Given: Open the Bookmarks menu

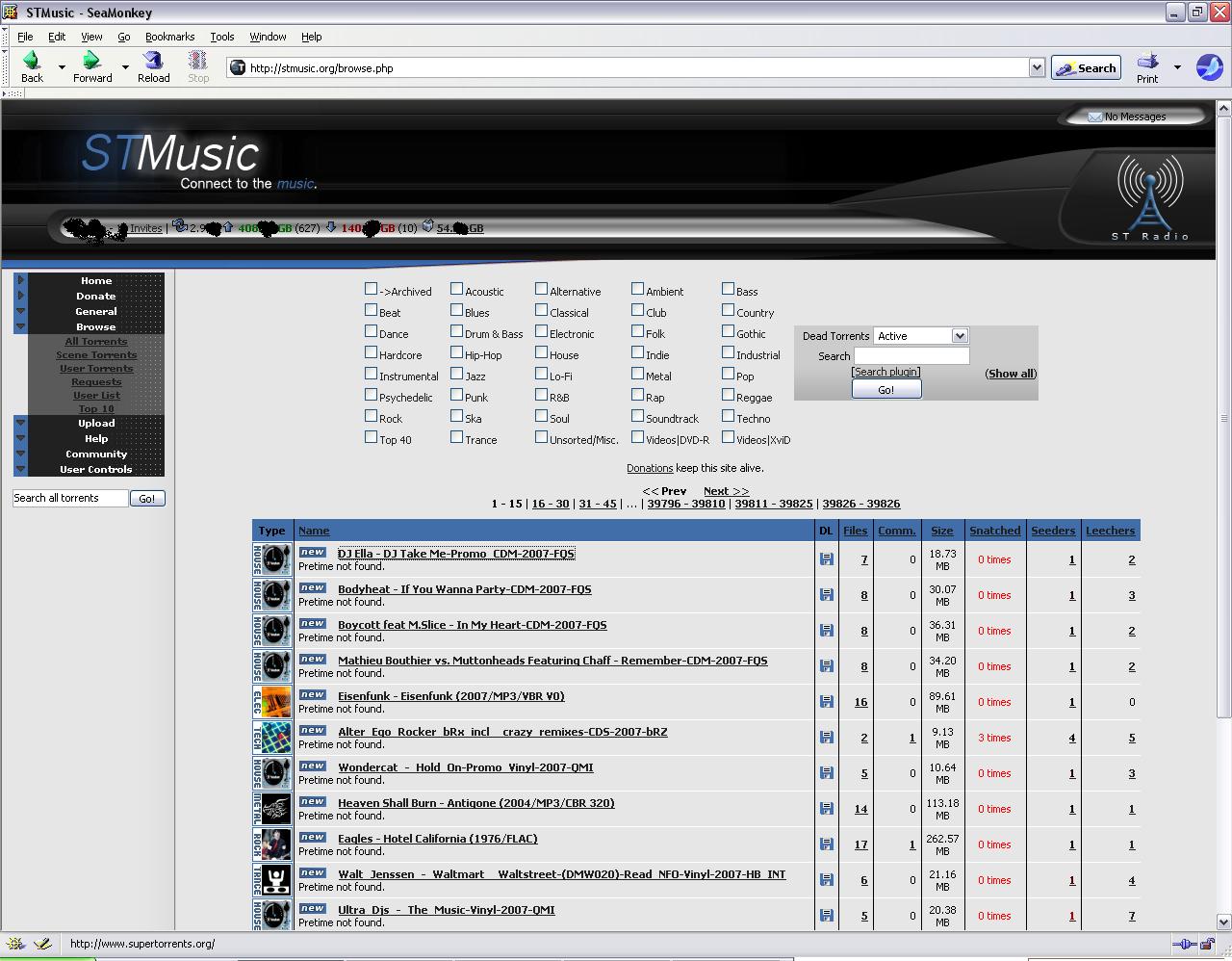Looking at the screenshot, I should (x=169, y=37).
